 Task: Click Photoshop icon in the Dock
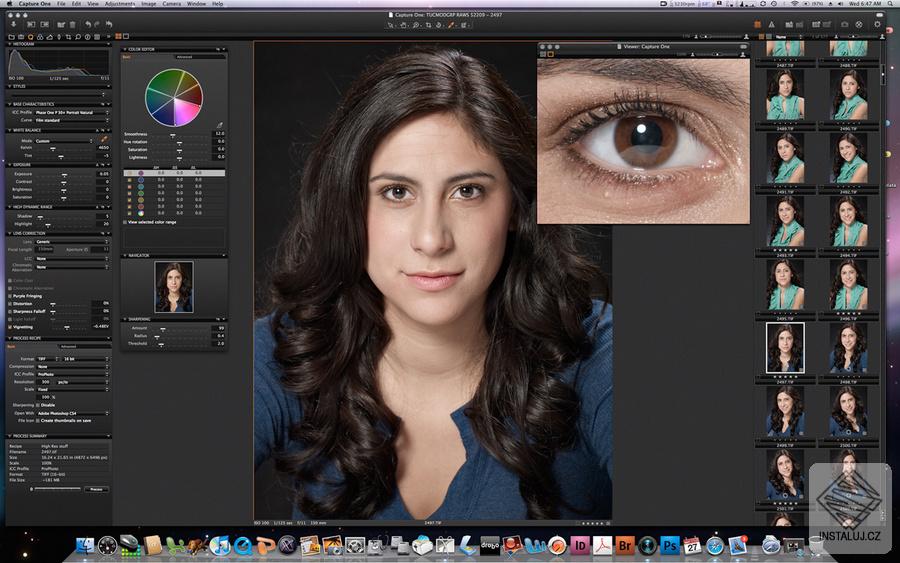669,545
